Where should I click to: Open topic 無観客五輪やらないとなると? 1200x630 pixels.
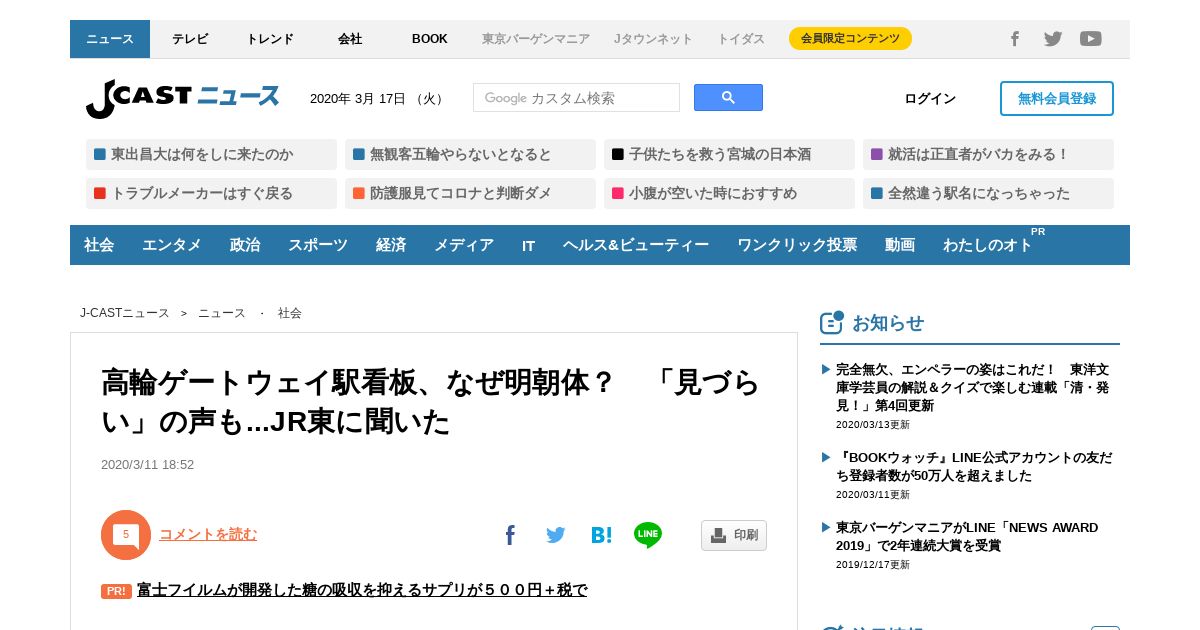coord(470,154)
